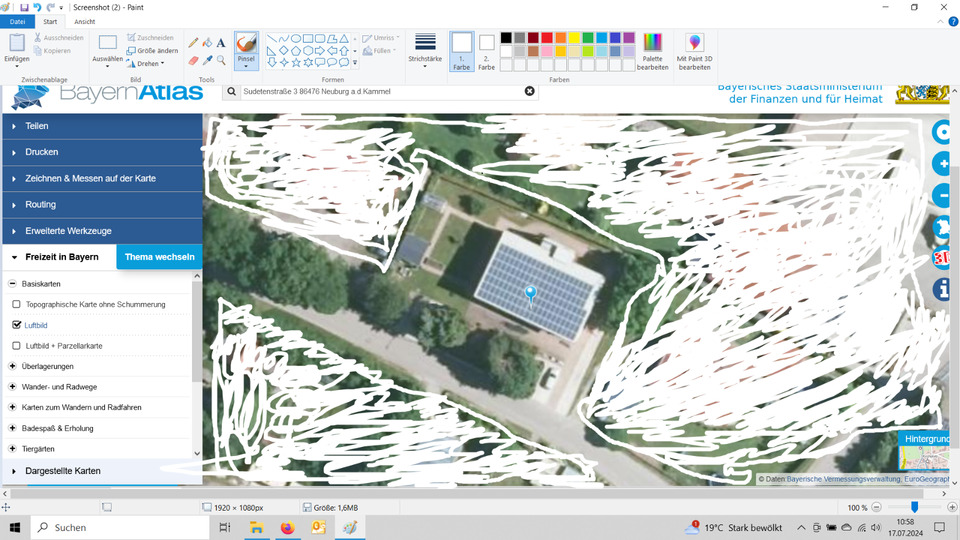Pick the red color swatch

[547, 38]
